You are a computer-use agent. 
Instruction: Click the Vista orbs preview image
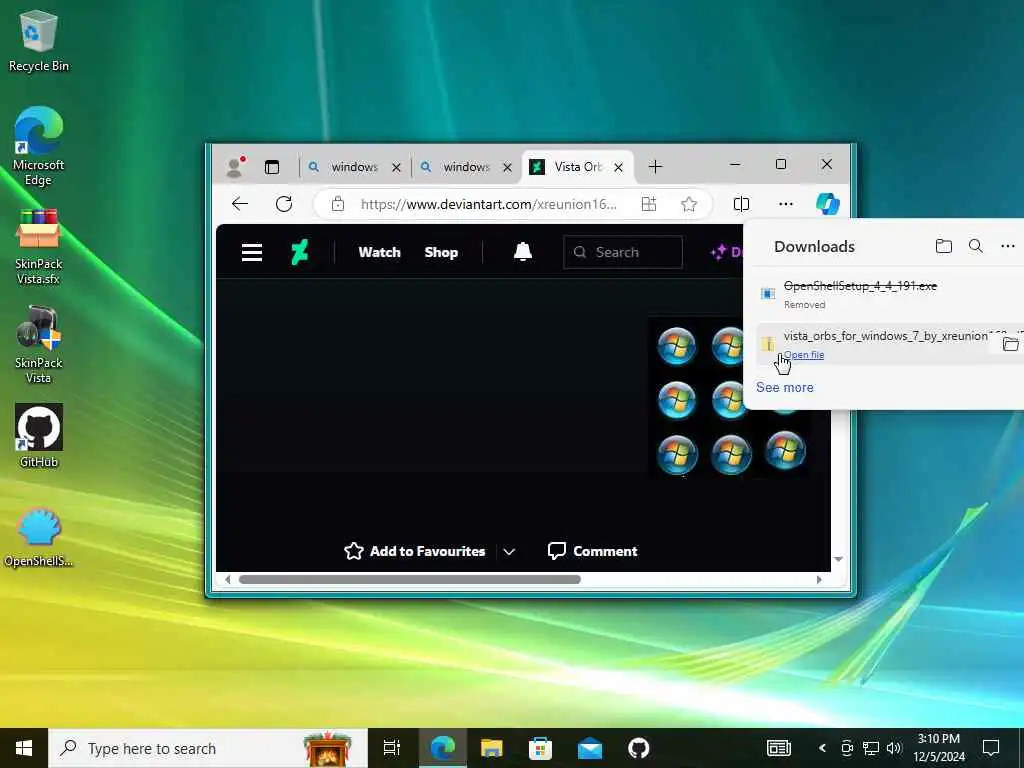(x=697, y=398)
